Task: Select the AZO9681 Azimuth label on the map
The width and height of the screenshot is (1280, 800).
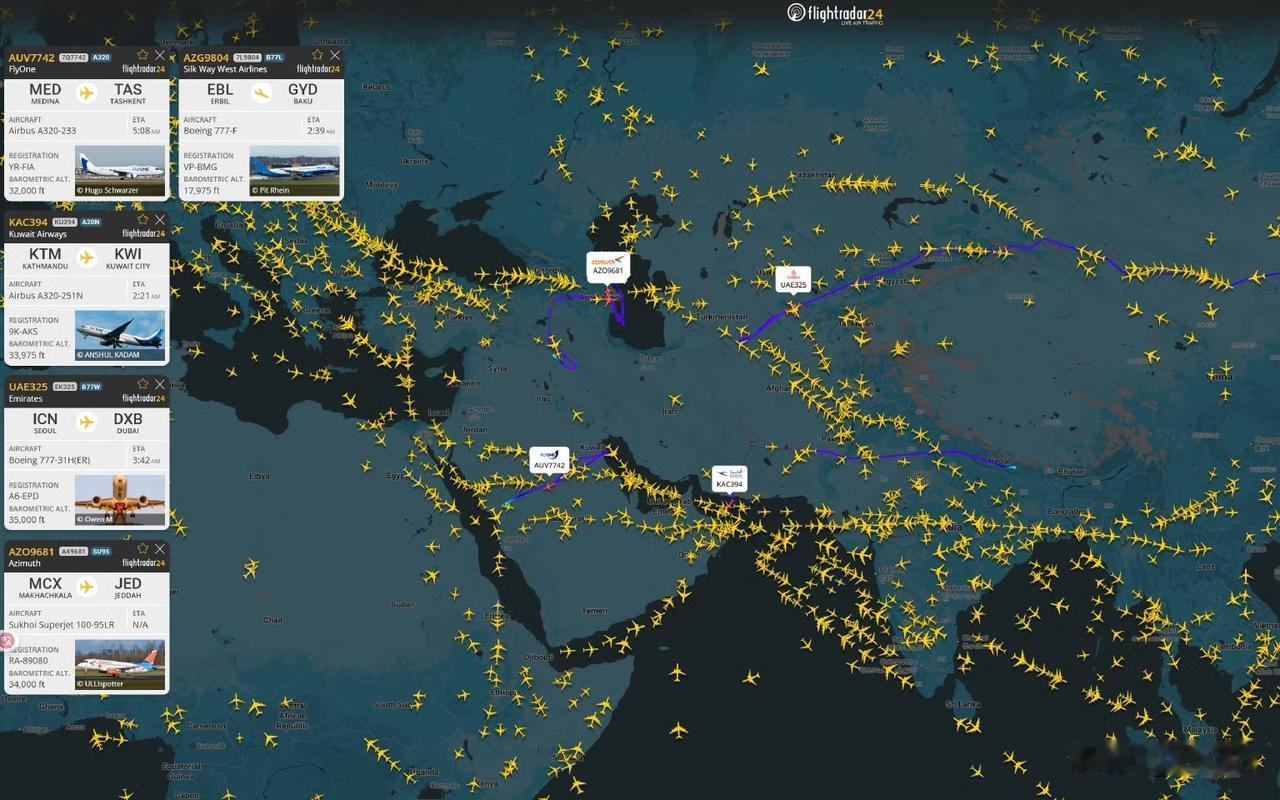Action: pos(608,267)
